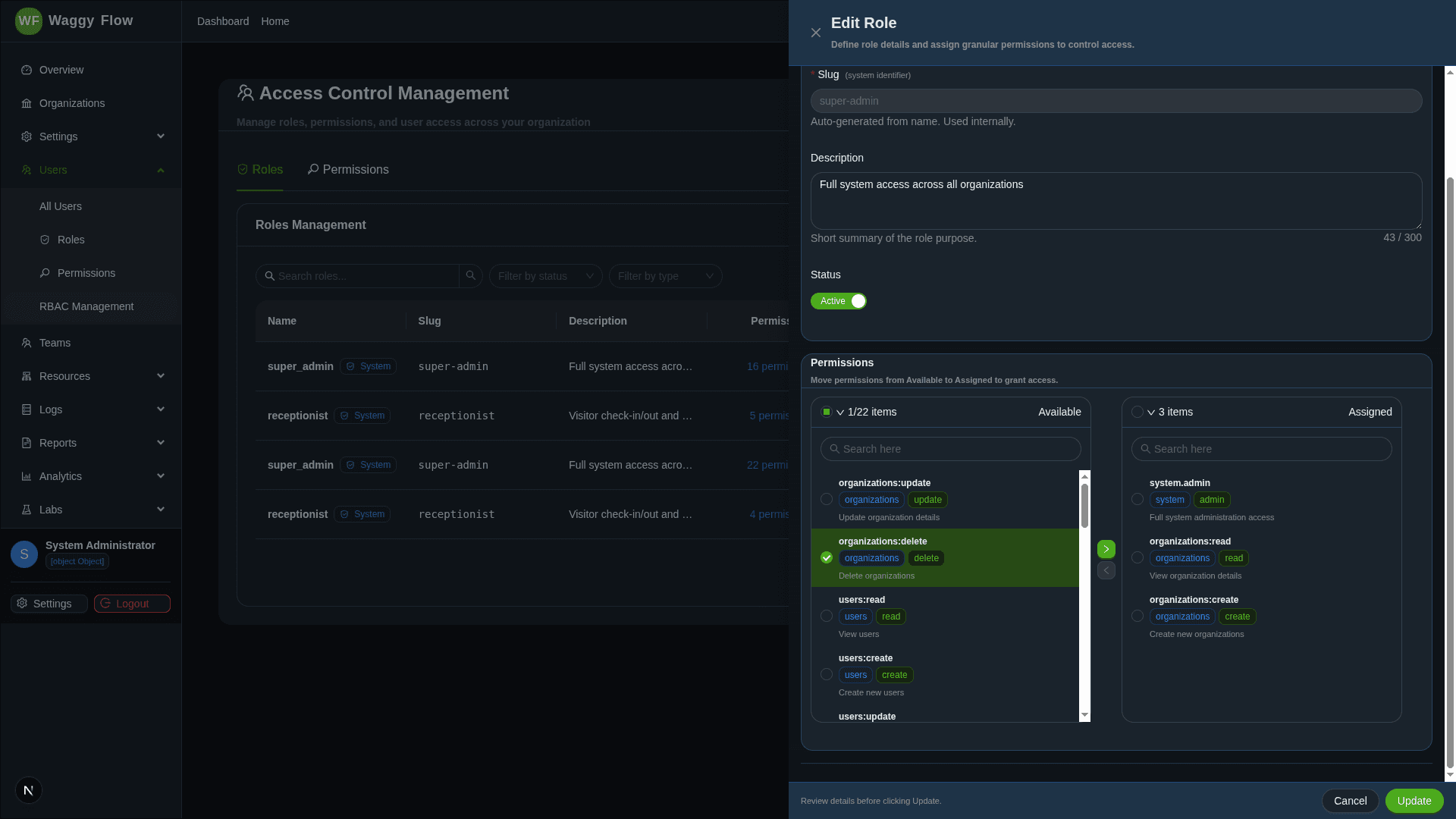This screenshot has width=1456, height=819.
Task: Click the Available permissions list scrollbar
Action: (x=1084, y=506)
